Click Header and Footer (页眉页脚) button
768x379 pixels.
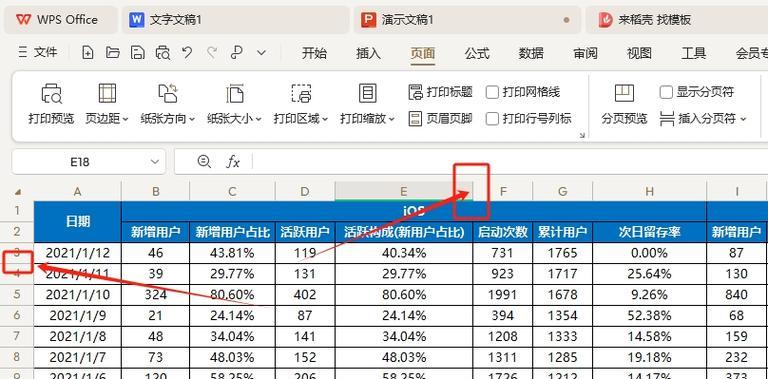tap(440, 118)
